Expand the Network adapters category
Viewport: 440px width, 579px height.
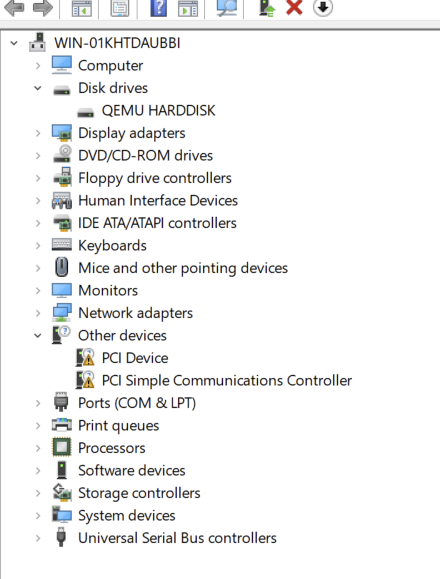point(38,313)
